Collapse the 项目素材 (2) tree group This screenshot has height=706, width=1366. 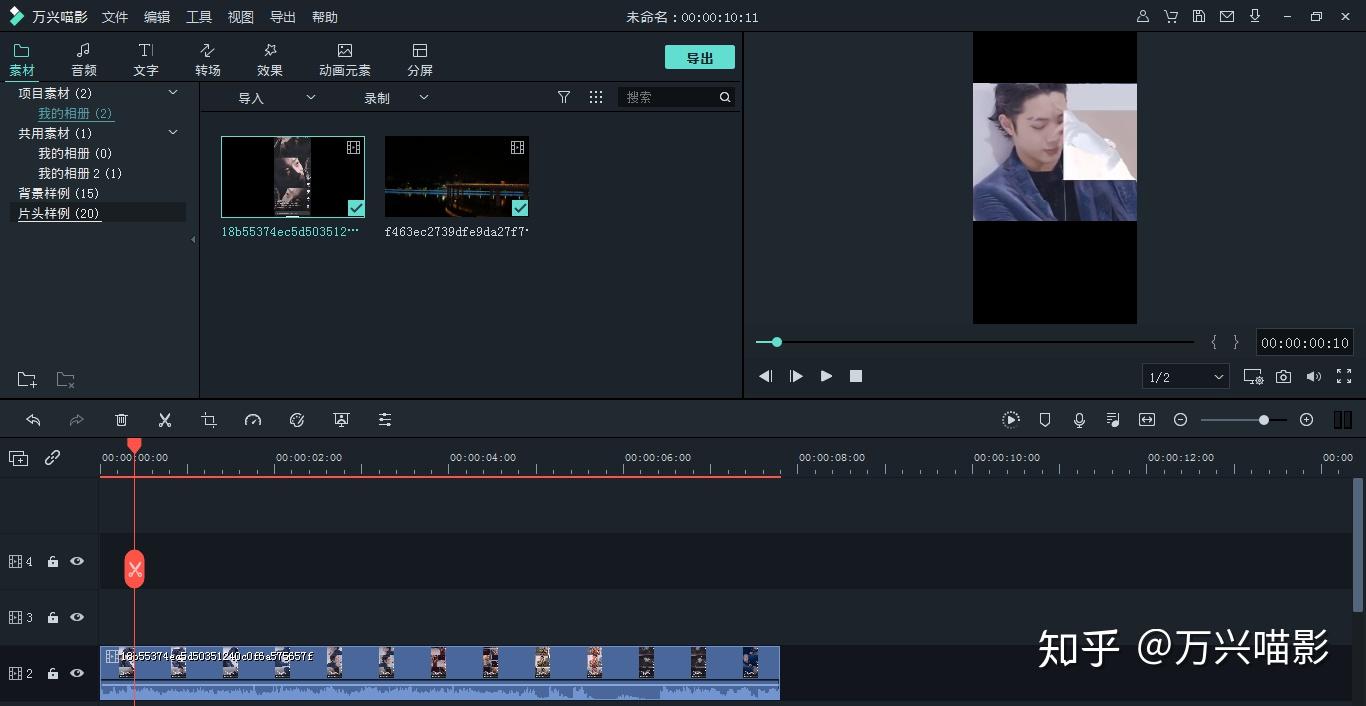pyautogui.click(x=173, y=92)
